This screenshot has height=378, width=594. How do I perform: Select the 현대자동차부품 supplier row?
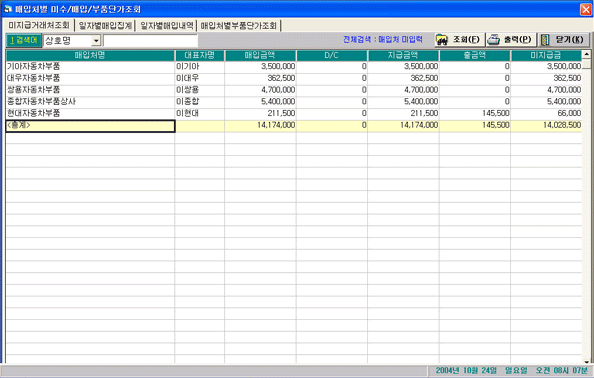pyautogui.click(x=294, y=113)
